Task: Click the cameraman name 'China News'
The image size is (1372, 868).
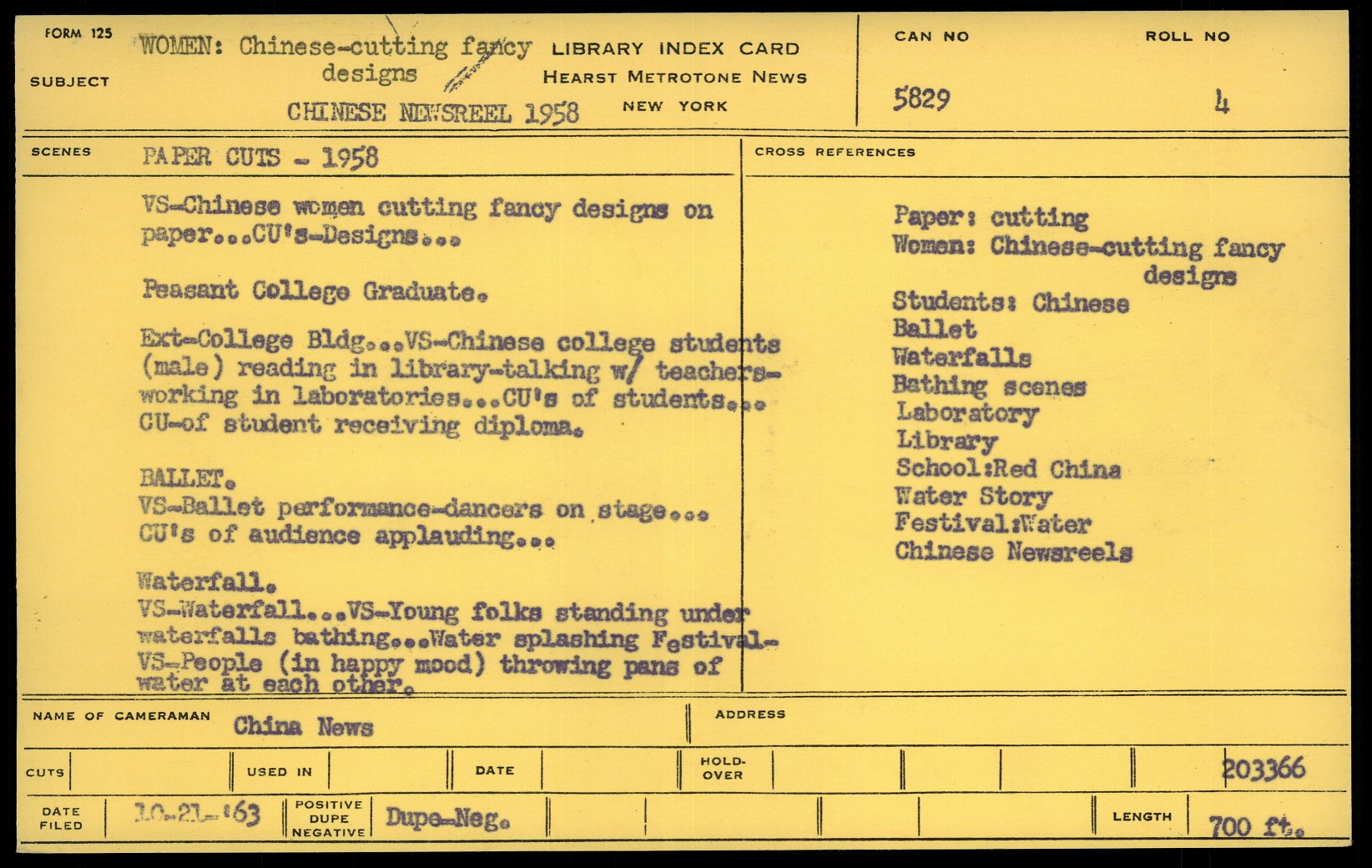Action: pyautogui.click(x=303, y=726)
